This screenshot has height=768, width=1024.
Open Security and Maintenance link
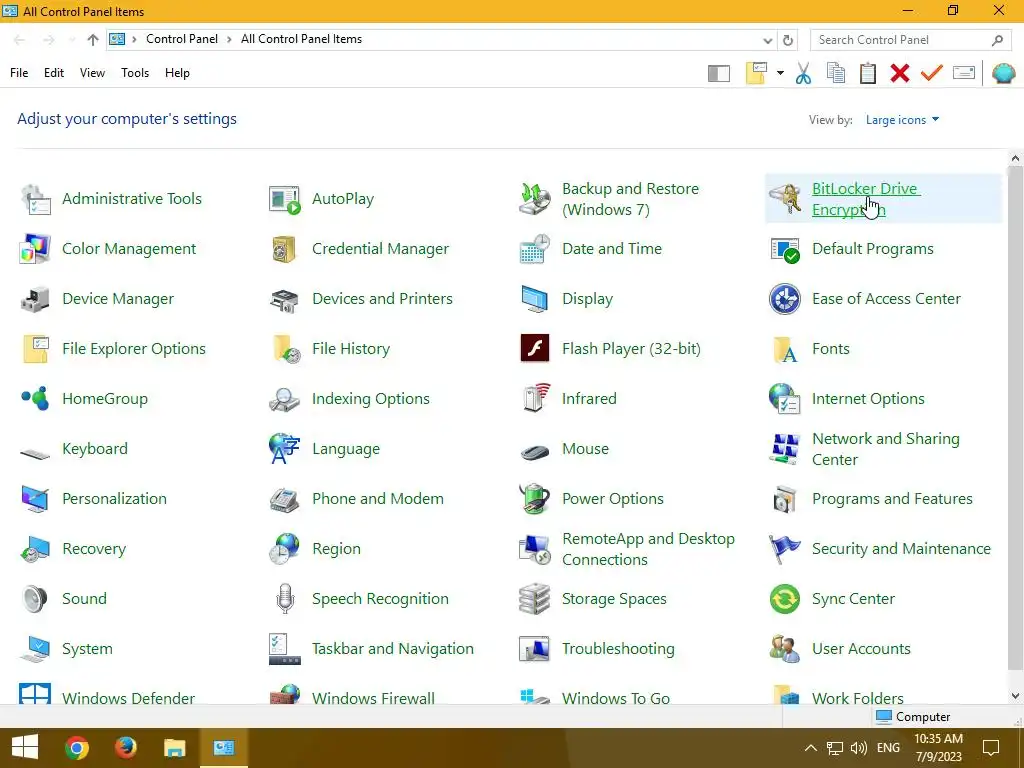tap(901, 549)
